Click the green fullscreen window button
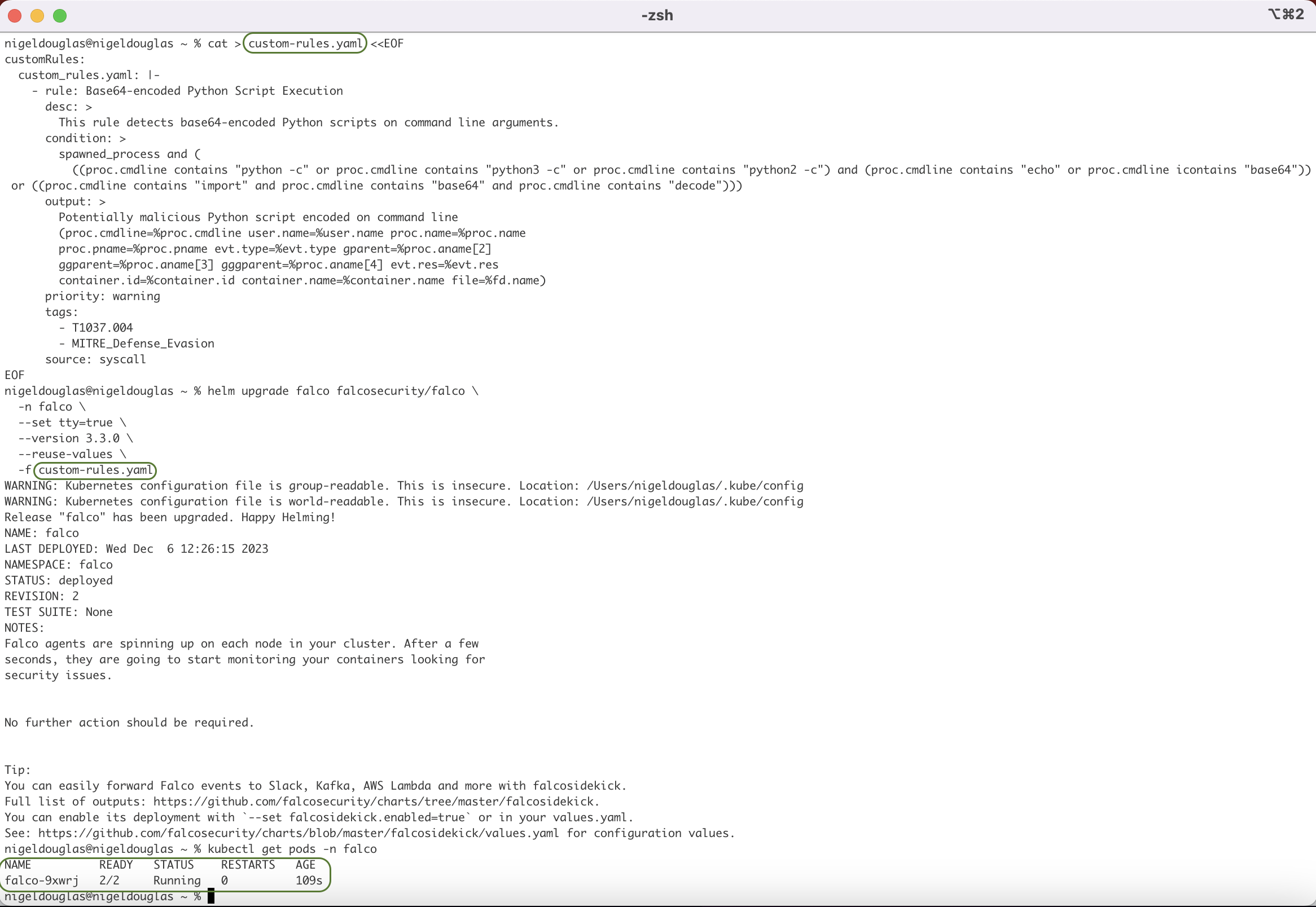Viewport: 1316px width, 907px height. click(60, 16)
